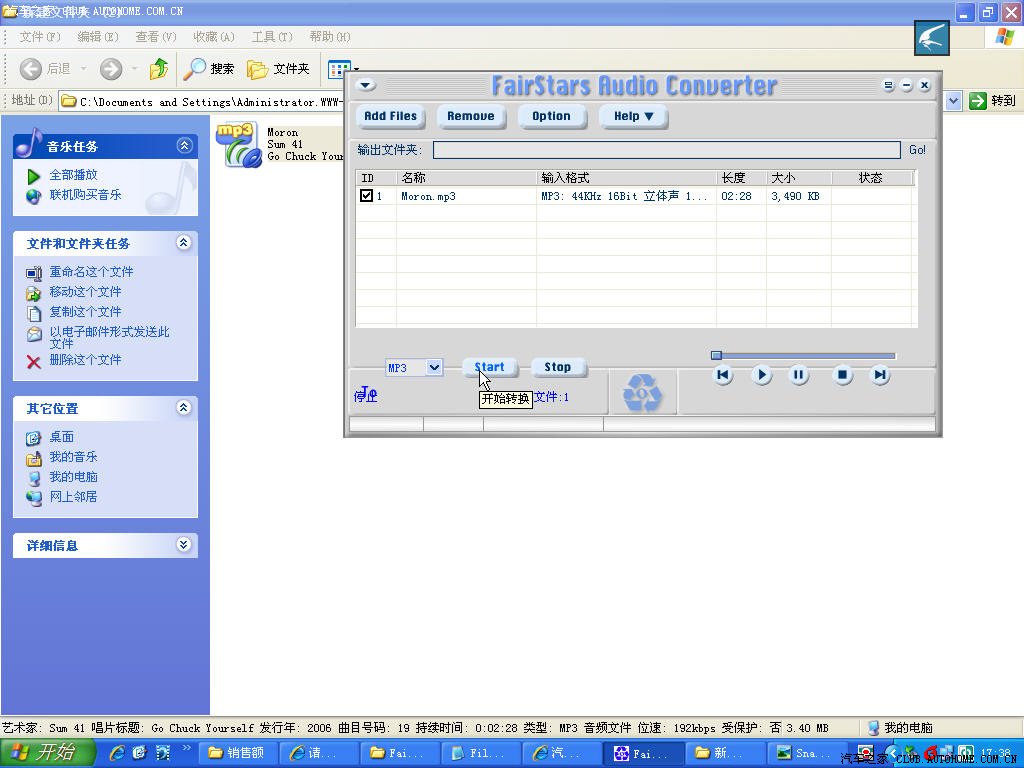
Task: Click the 输出文件夹 output folder field
Action: [x=666, y=150]
